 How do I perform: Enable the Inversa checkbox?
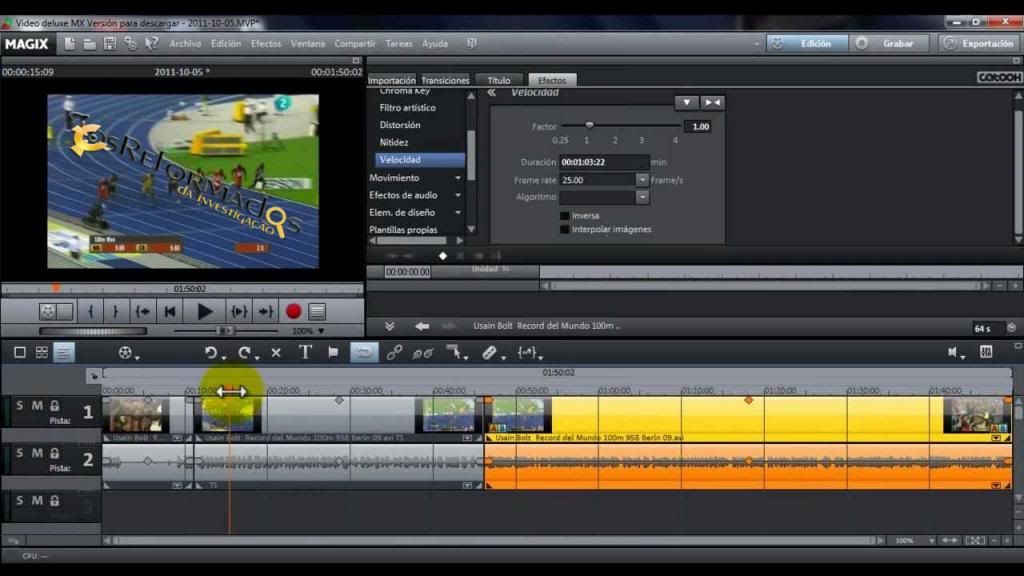565,215
